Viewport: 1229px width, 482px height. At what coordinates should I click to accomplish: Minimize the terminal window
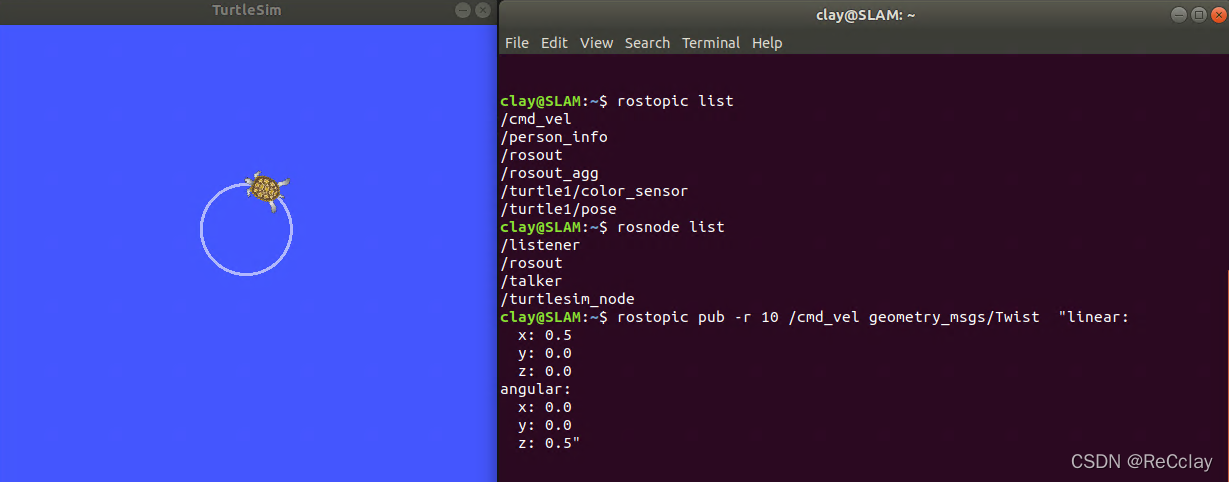(1177, 14)
